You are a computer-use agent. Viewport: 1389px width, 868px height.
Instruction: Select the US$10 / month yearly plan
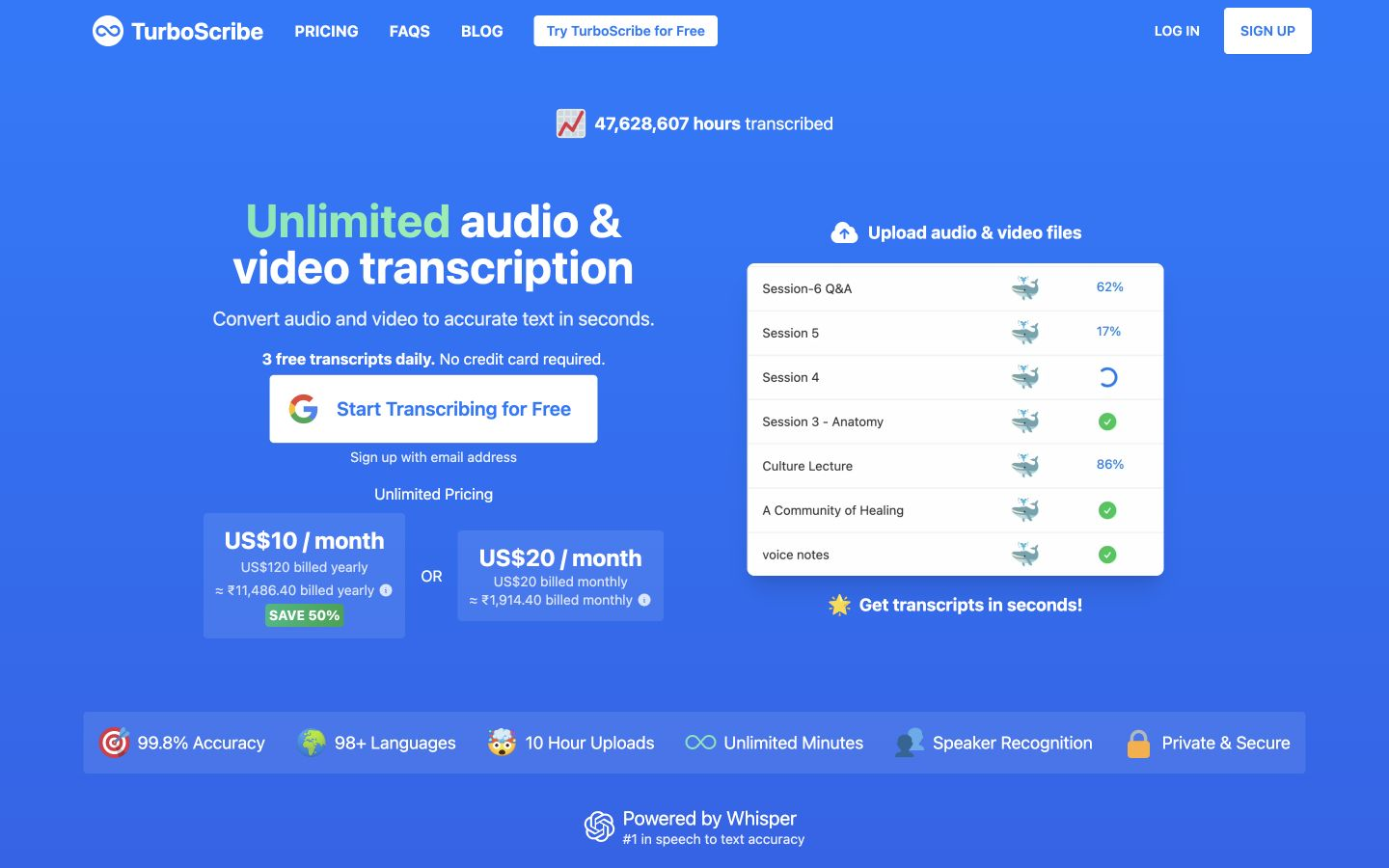point(304,576)
